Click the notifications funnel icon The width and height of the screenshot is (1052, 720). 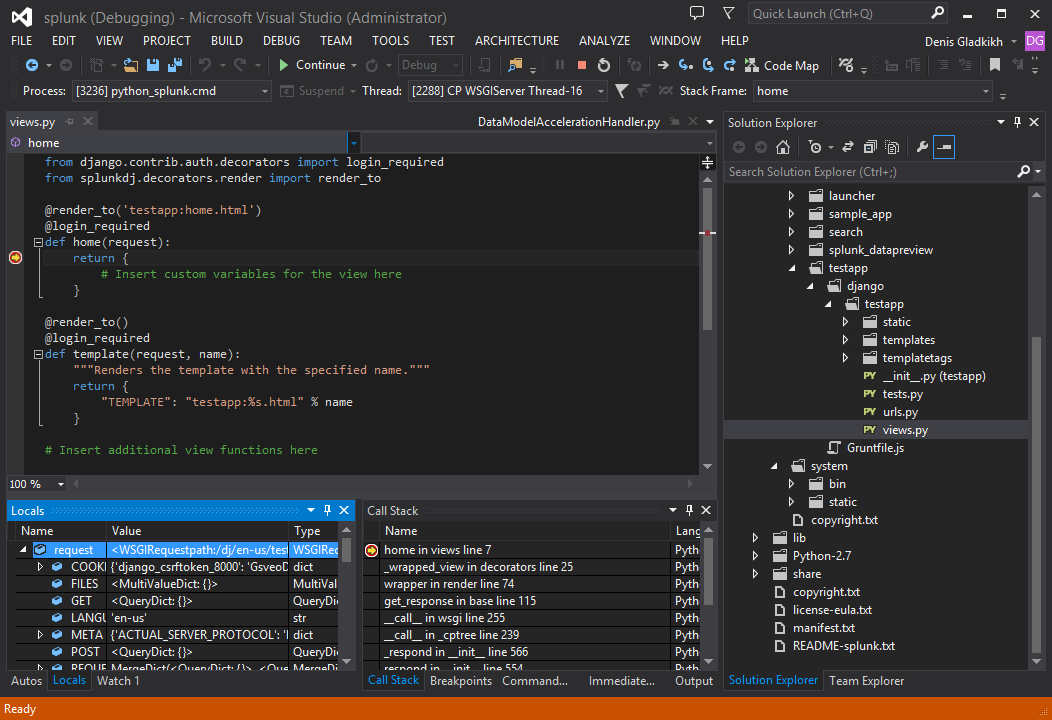coord(728,13)
